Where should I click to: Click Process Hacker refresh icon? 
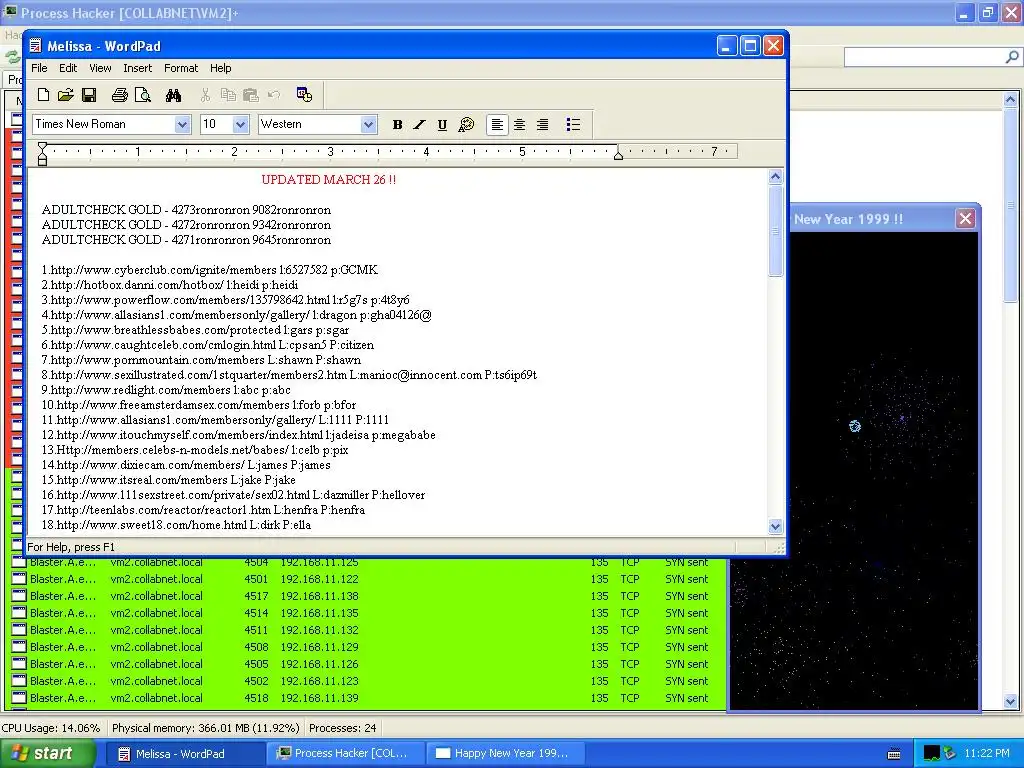[x=12, y=57]
